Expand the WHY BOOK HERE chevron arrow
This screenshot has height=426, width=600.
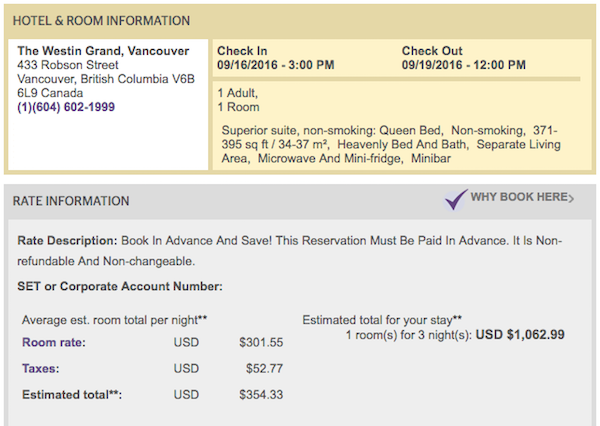click(571, 198)
